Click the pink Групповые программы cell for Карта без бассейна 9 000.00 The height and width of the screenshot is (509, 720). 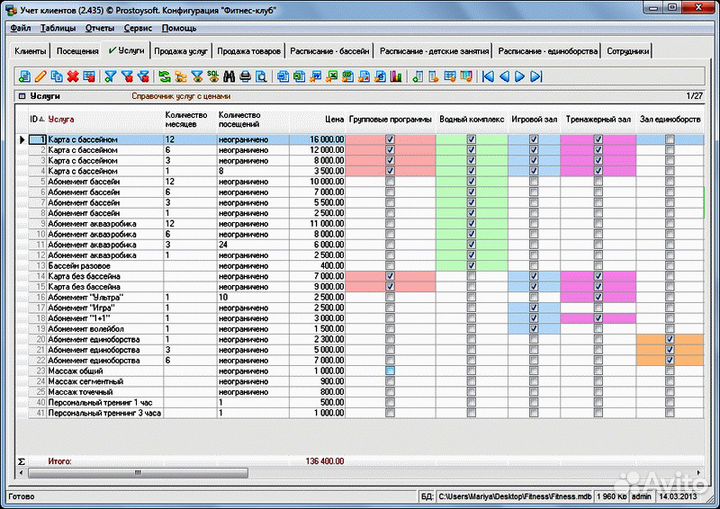390,287
